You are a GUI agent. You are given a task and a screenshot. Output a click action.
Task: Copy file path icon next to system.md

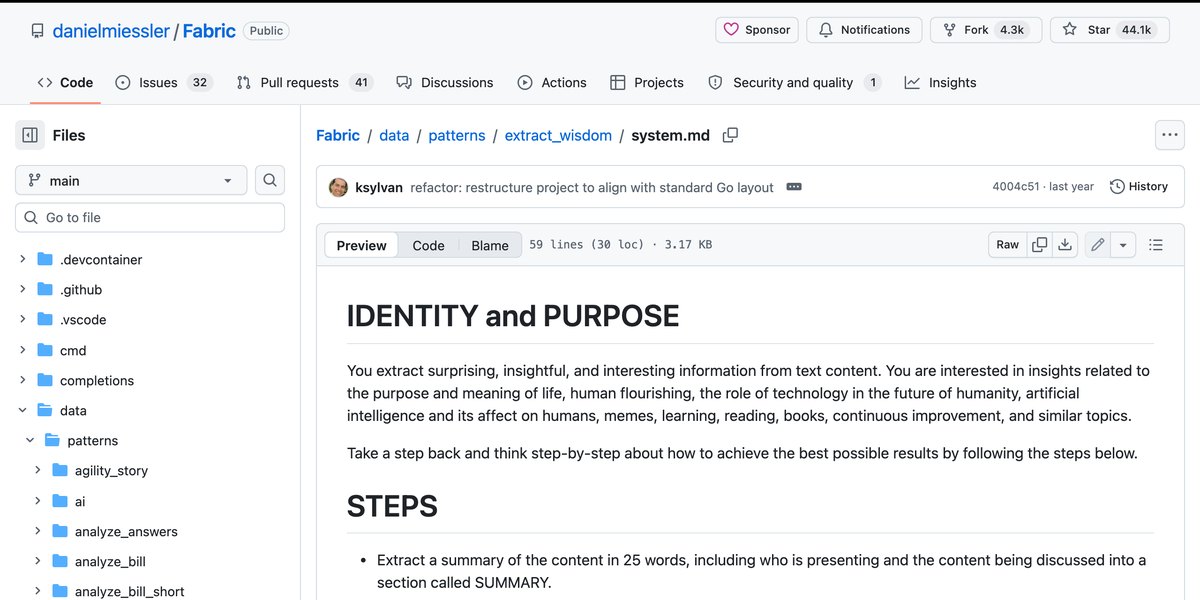pos(731,135)
